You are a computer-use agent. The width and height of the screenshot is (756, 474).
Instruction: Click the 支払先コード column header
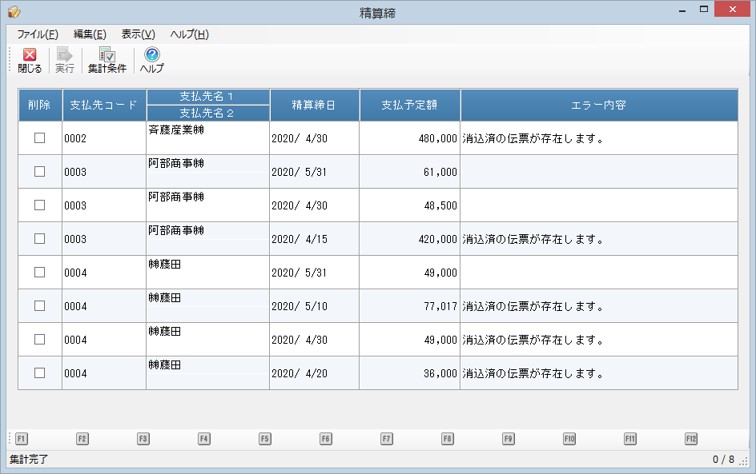coord(104,105)
